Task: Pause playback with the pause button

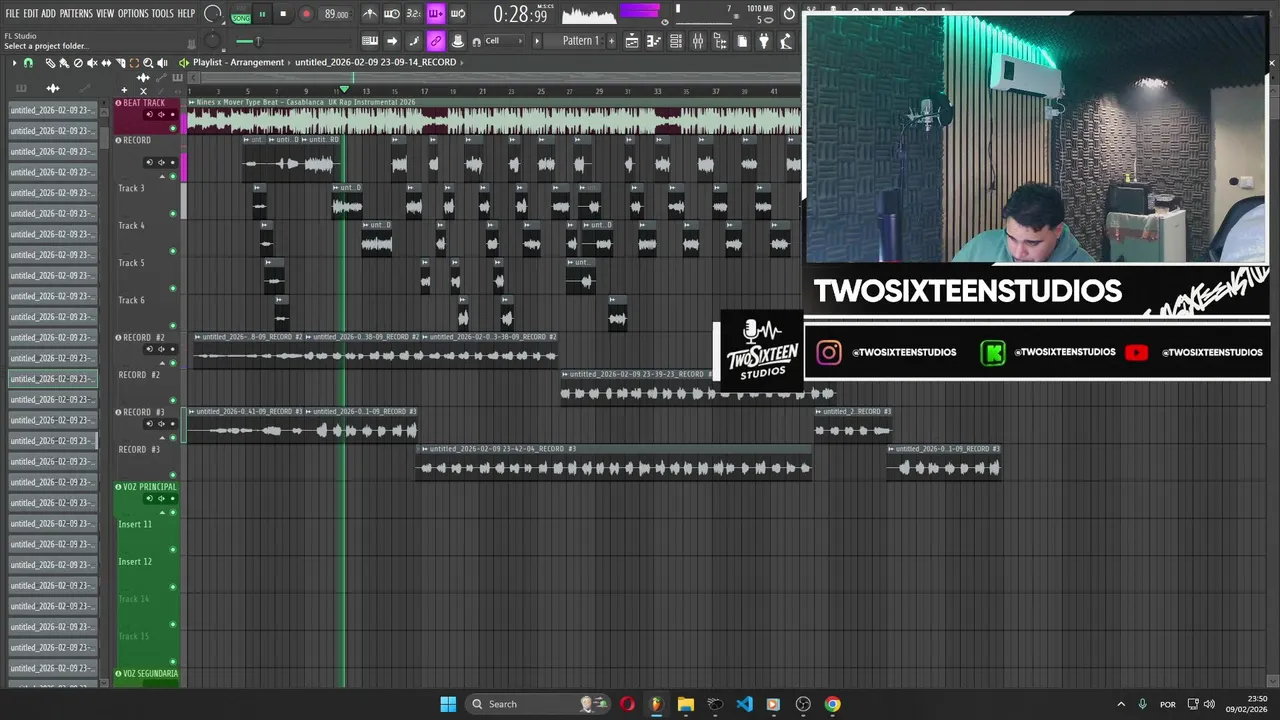Action: pyautogui.click(x=262, y=14)
